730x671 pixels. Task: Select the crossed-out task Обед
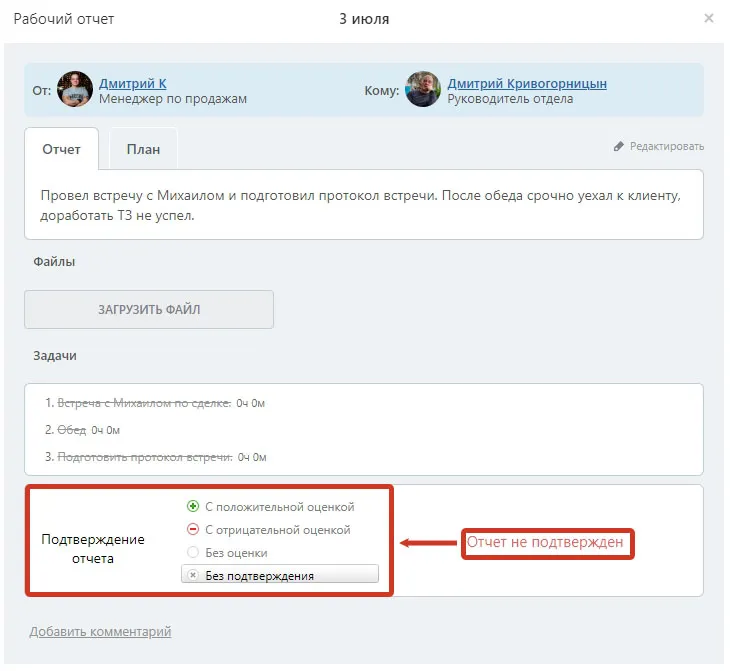pyautogui.click(x=72, y=430)
